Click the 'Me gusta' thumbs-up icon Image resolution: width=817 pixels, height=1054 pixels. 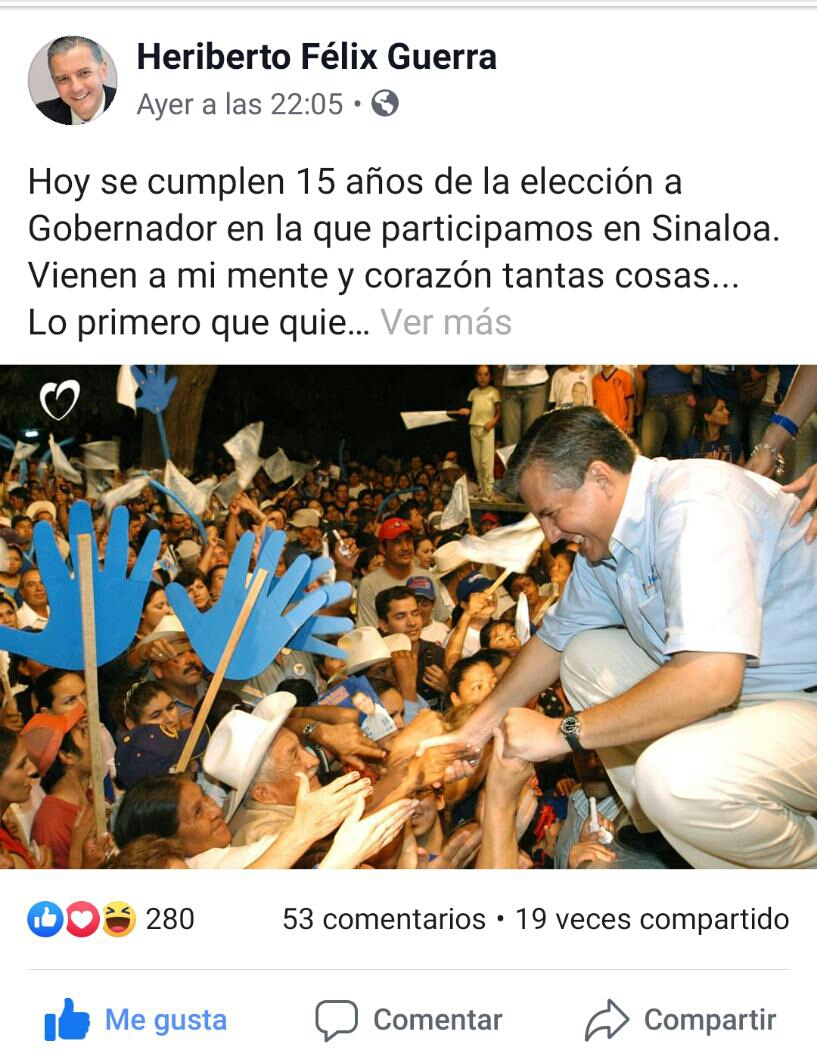(x=66, y=1019)
